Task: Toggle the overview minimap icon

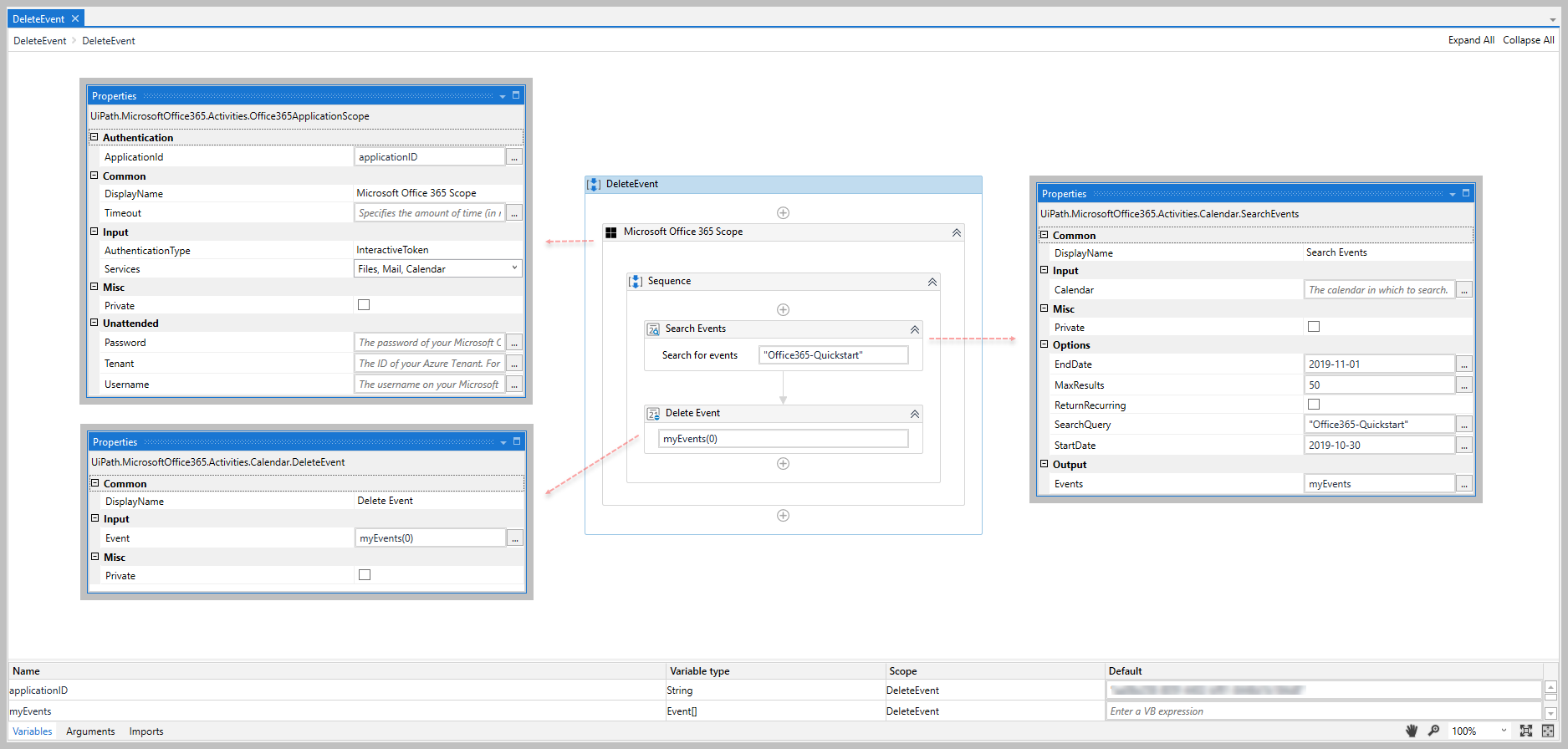Action: coord(1548,731)
